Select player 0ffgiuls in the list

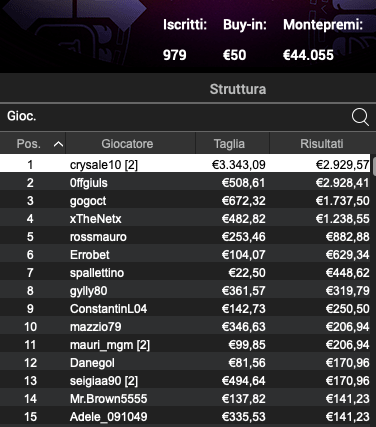tap(185, 183)
